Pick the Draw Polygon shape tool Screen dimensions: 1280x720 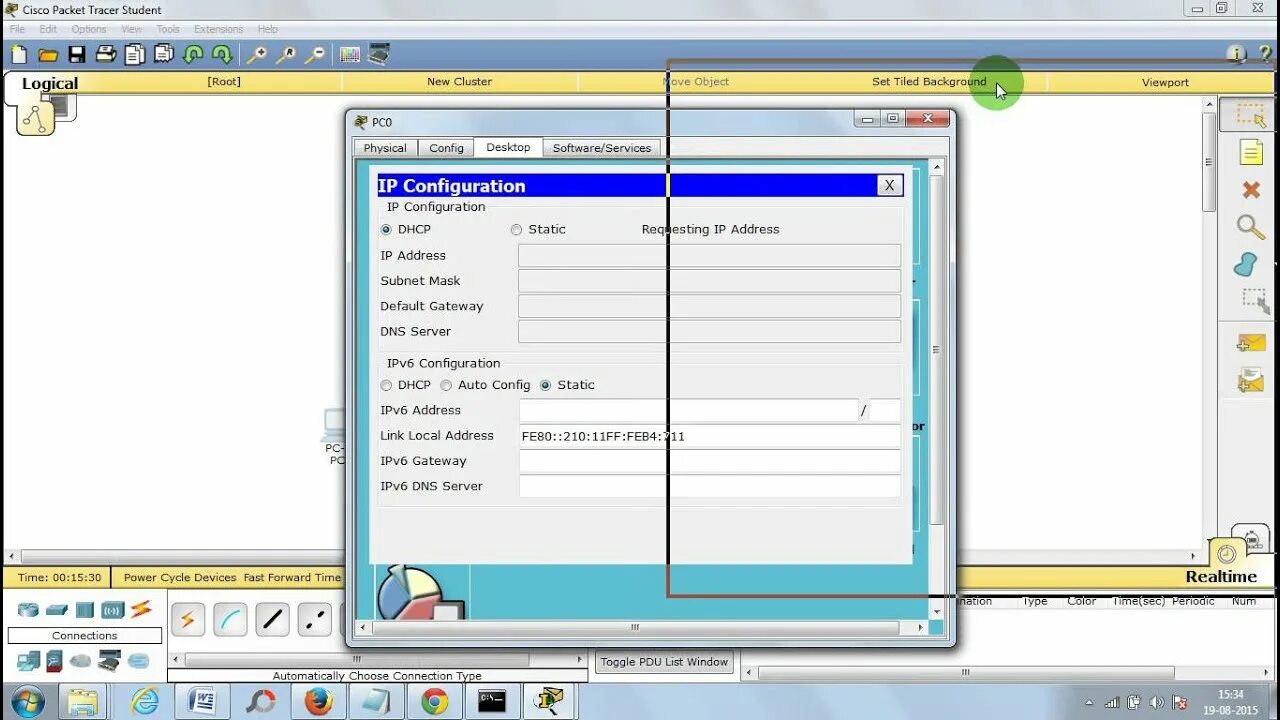1246,265
